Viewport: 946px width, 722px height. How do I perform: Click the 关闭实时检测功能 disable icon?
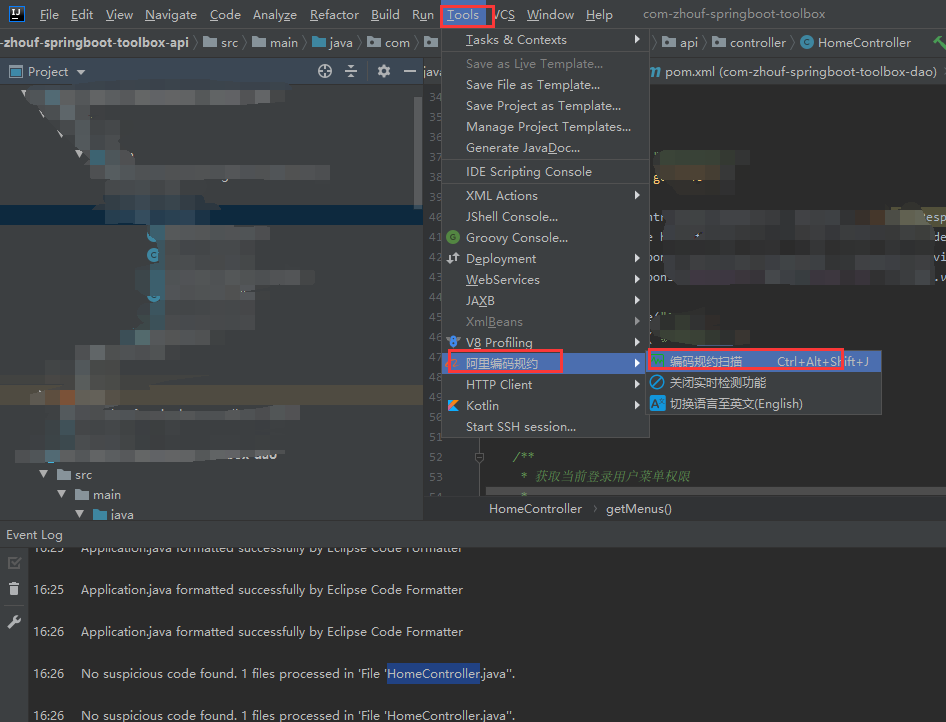657,382
